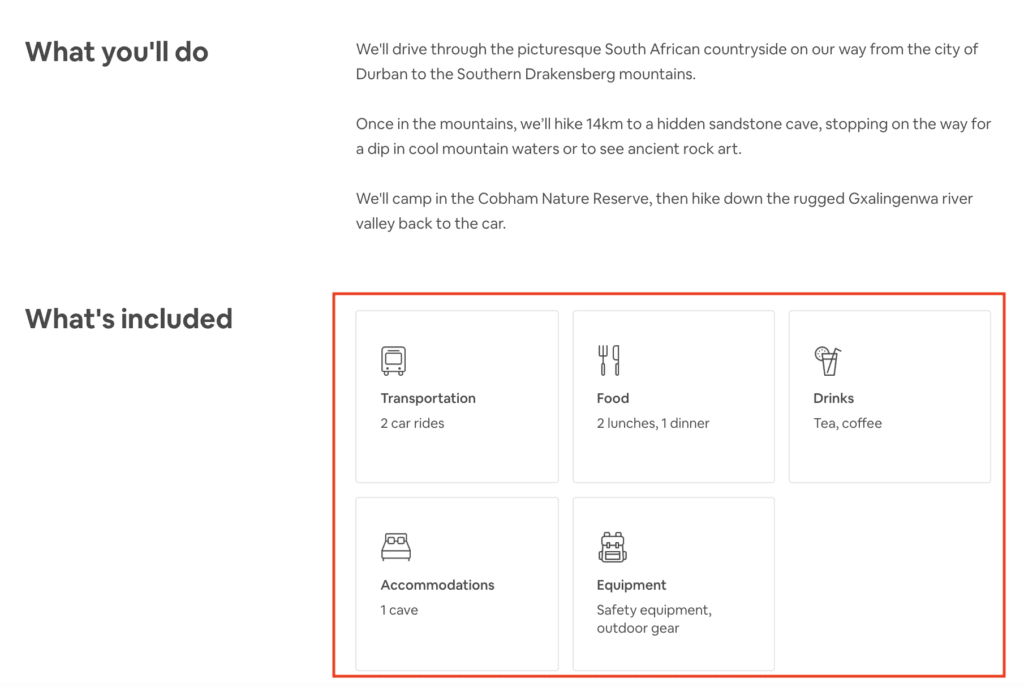
Task: Click the paragraph about Cobham Nature Reserve
Action: point(664,211)
